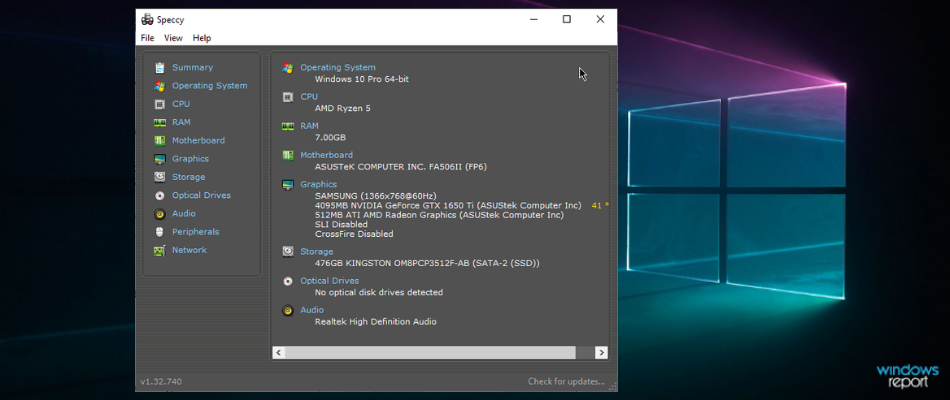The width and height of the screenshot is (950, 400).
Task: Click the Operating System icon in summary panel
Action: click(288, 68)
